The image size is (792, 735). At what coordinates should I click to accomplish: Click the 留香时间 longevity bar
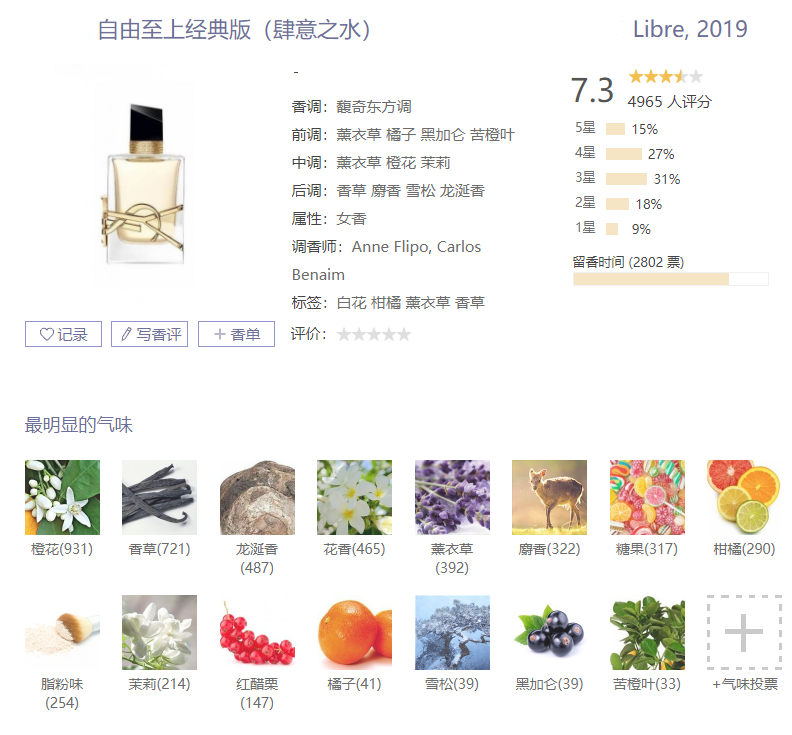671,279
